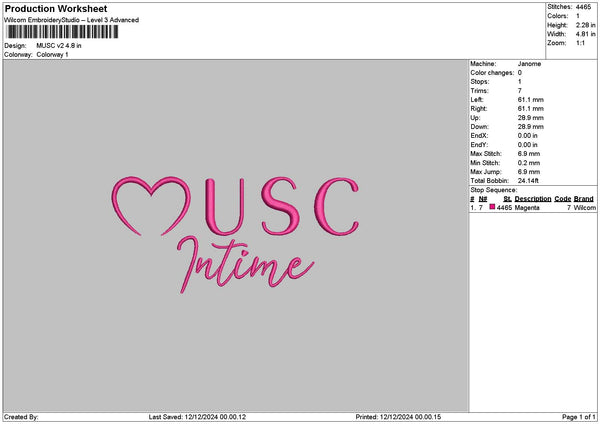The image size is (600, 424).
Task: Click the Last Saved 12/12/2024 timestamp
Action: [x=197, y=417]
